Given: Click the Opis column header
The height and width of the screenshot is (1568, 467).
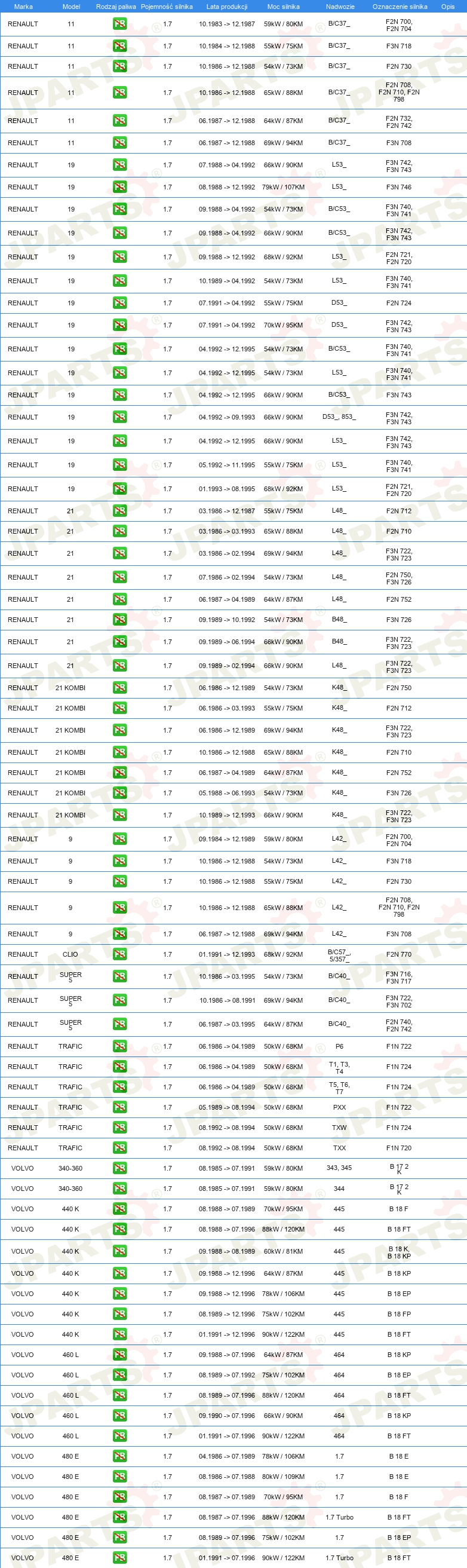Looking at the screenshot, I should [x=447, y=7].
